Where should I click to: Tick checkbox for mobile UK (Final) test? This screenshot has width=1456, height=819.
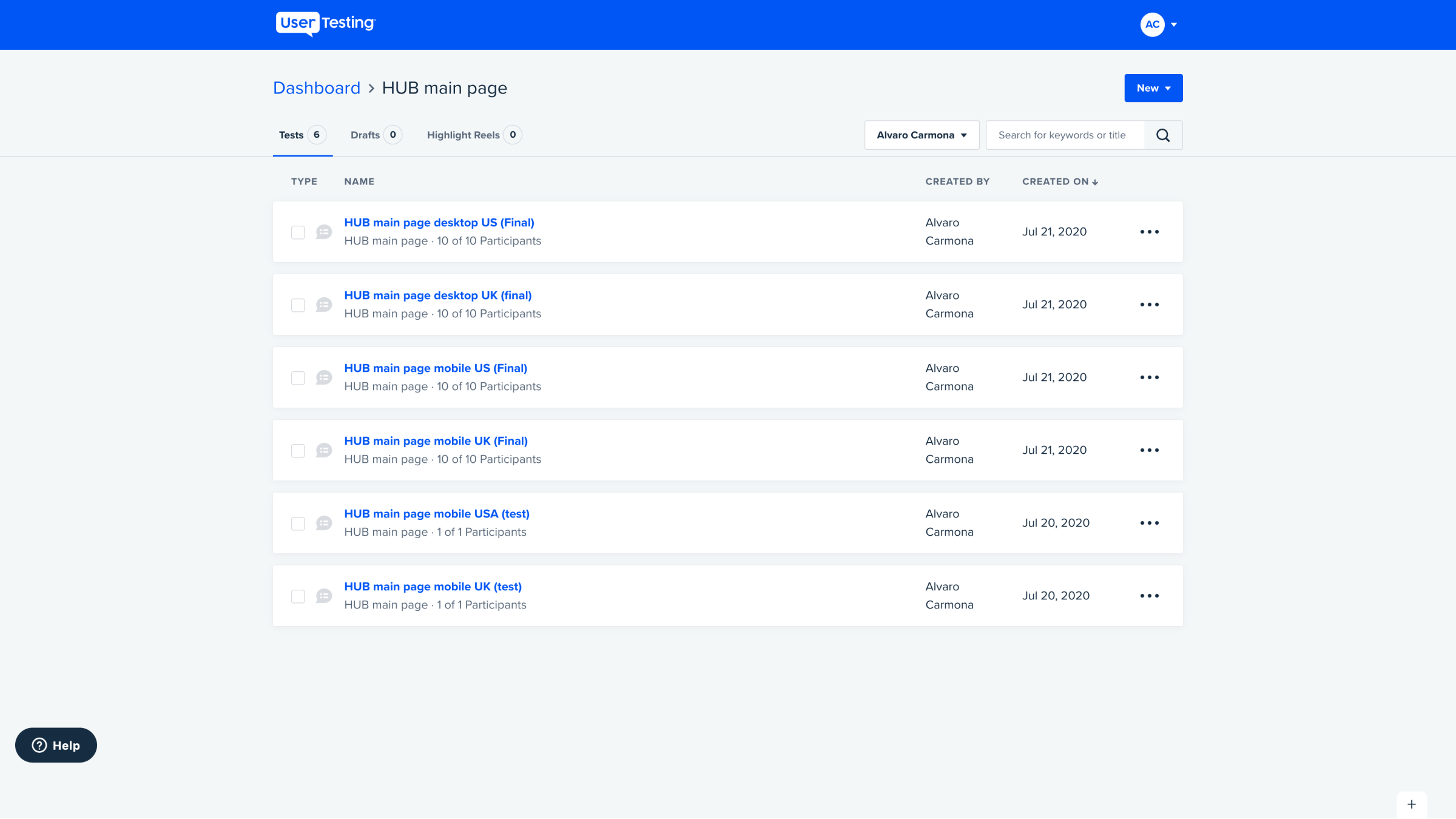tap(298, 451)
